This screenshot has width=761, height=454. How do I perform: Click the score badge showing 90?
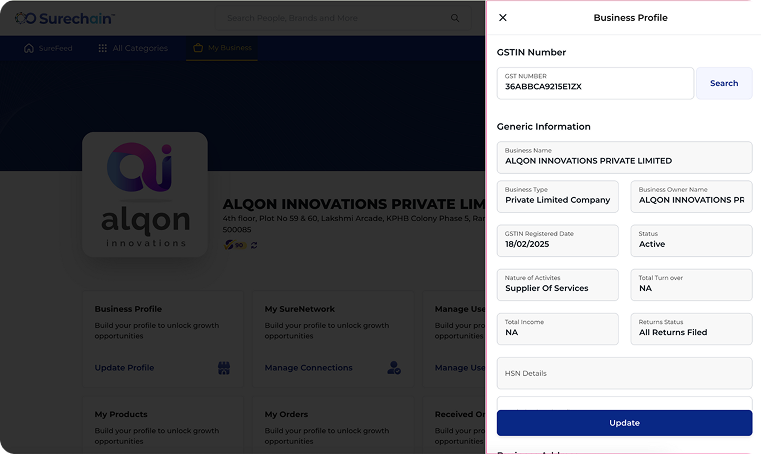234,245
